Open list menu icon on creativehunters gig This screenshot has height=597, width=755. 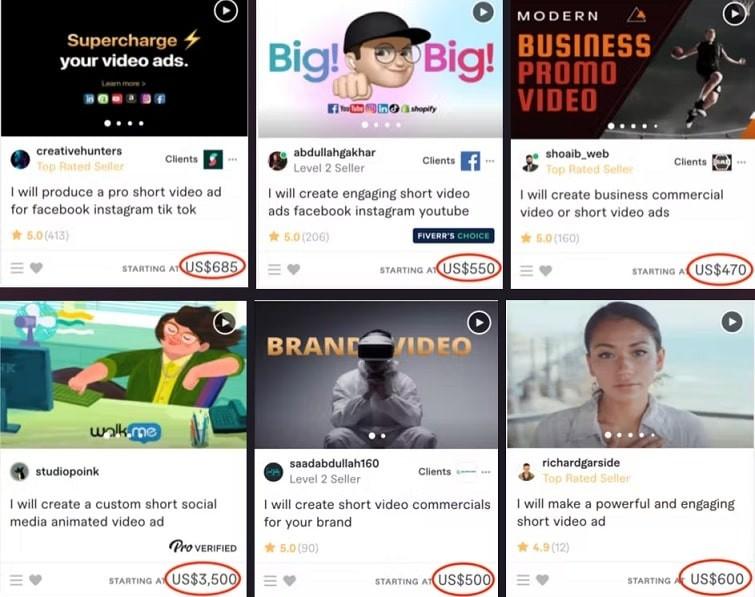[x=17, y=268]
